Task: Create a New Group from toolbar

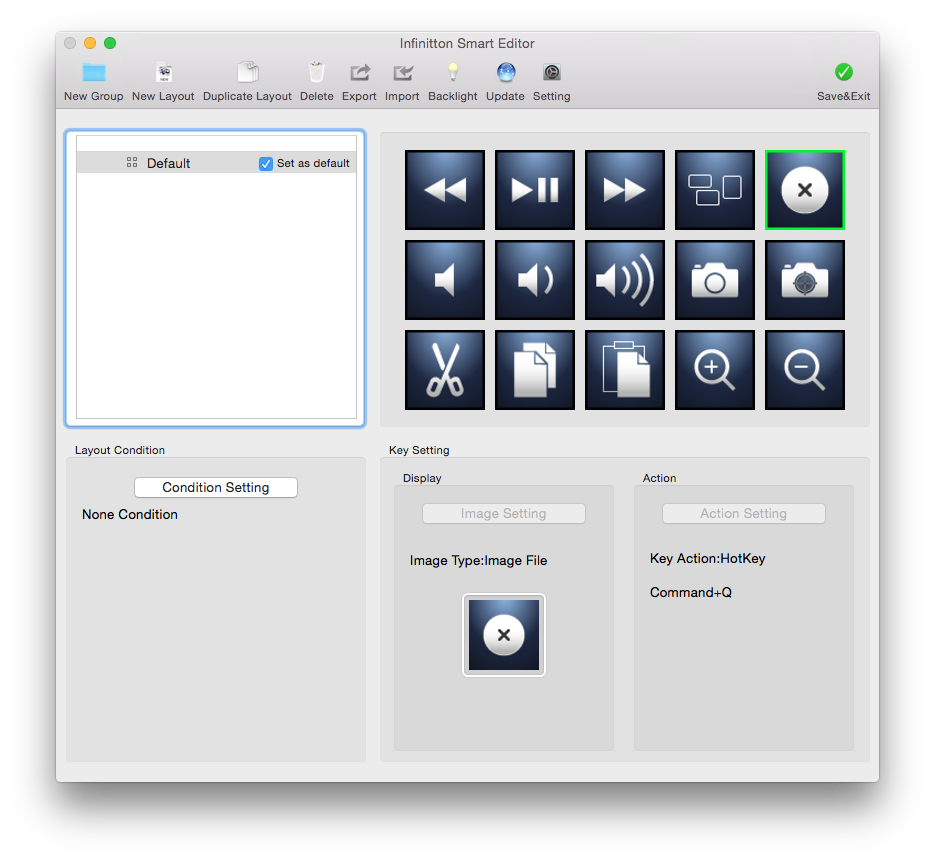Action: 94,81
